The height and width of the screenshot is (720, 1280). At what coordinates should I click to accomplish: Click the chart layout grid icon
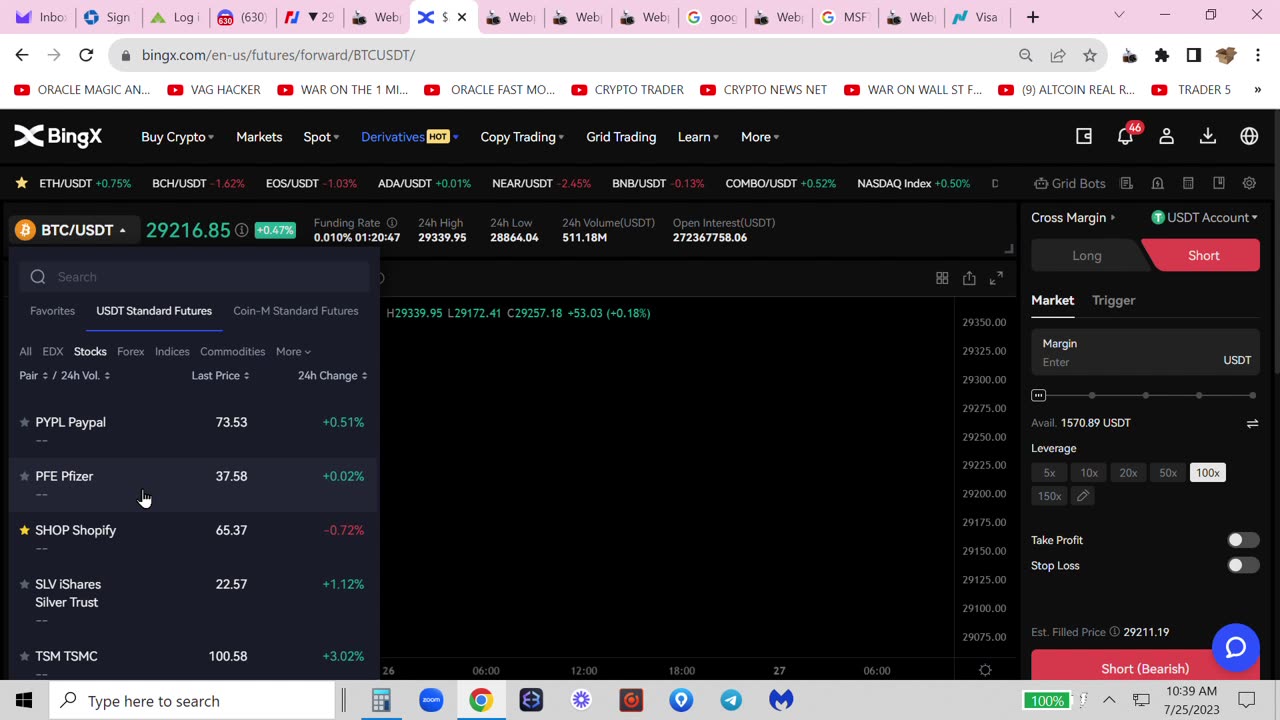pyautogui.click(x=942, y=278)
